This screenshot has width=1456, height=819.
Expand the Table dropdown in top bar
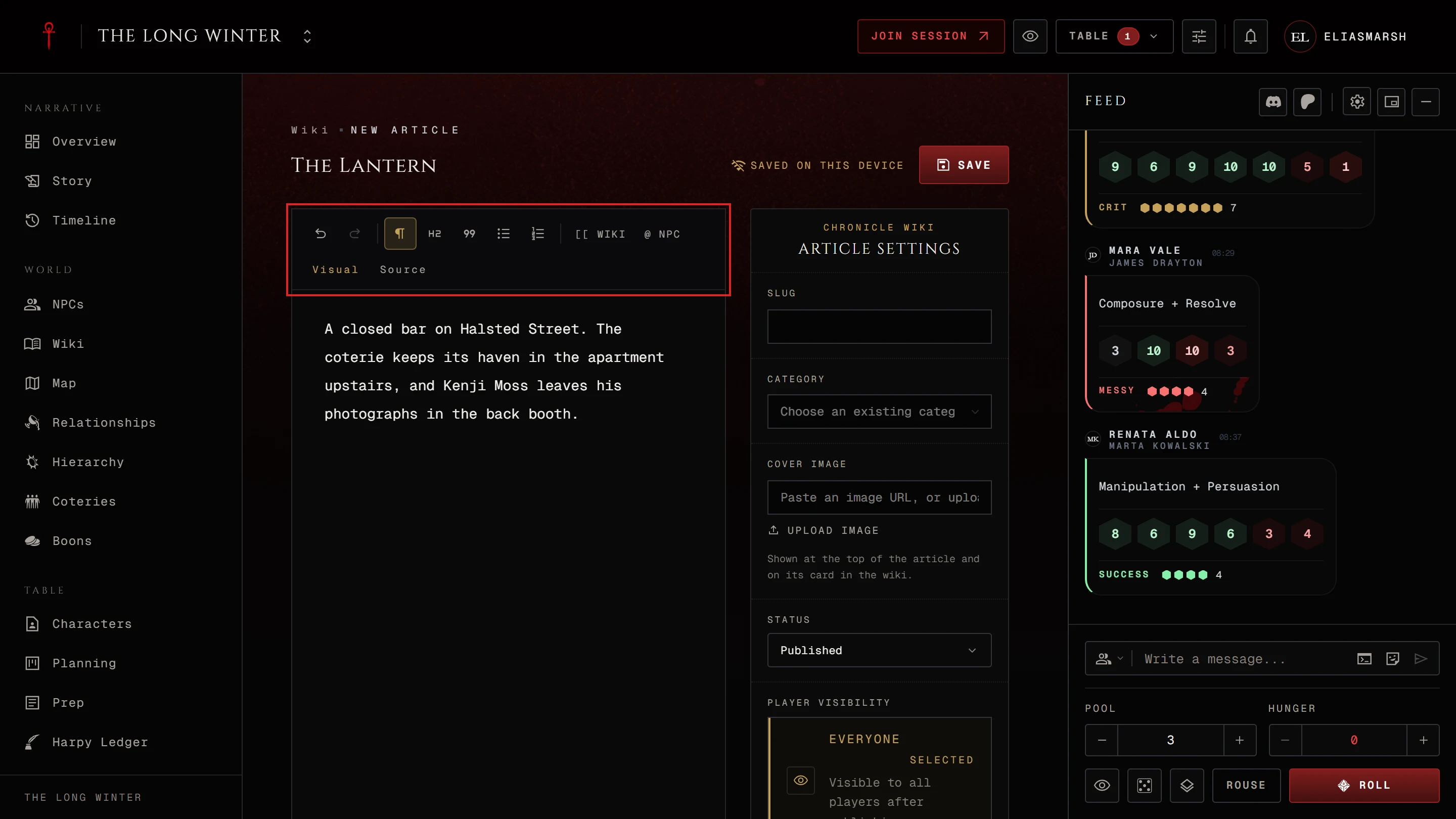point(1114,36)
